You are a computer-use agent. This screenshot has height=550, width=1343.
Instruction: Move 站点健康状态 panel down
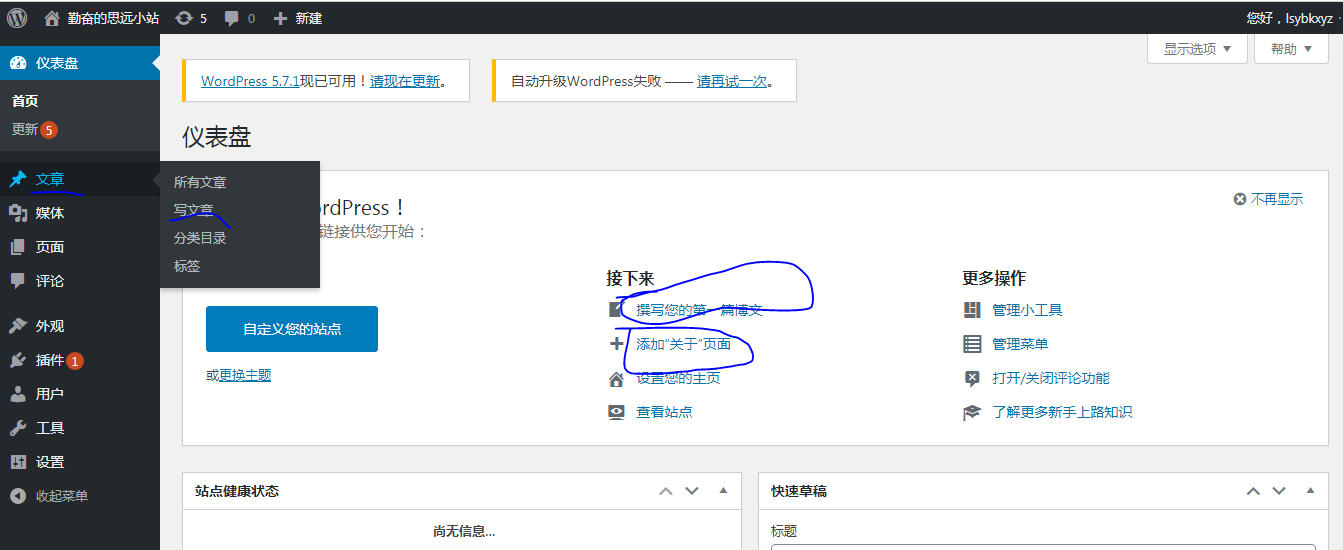click(691, 491)
